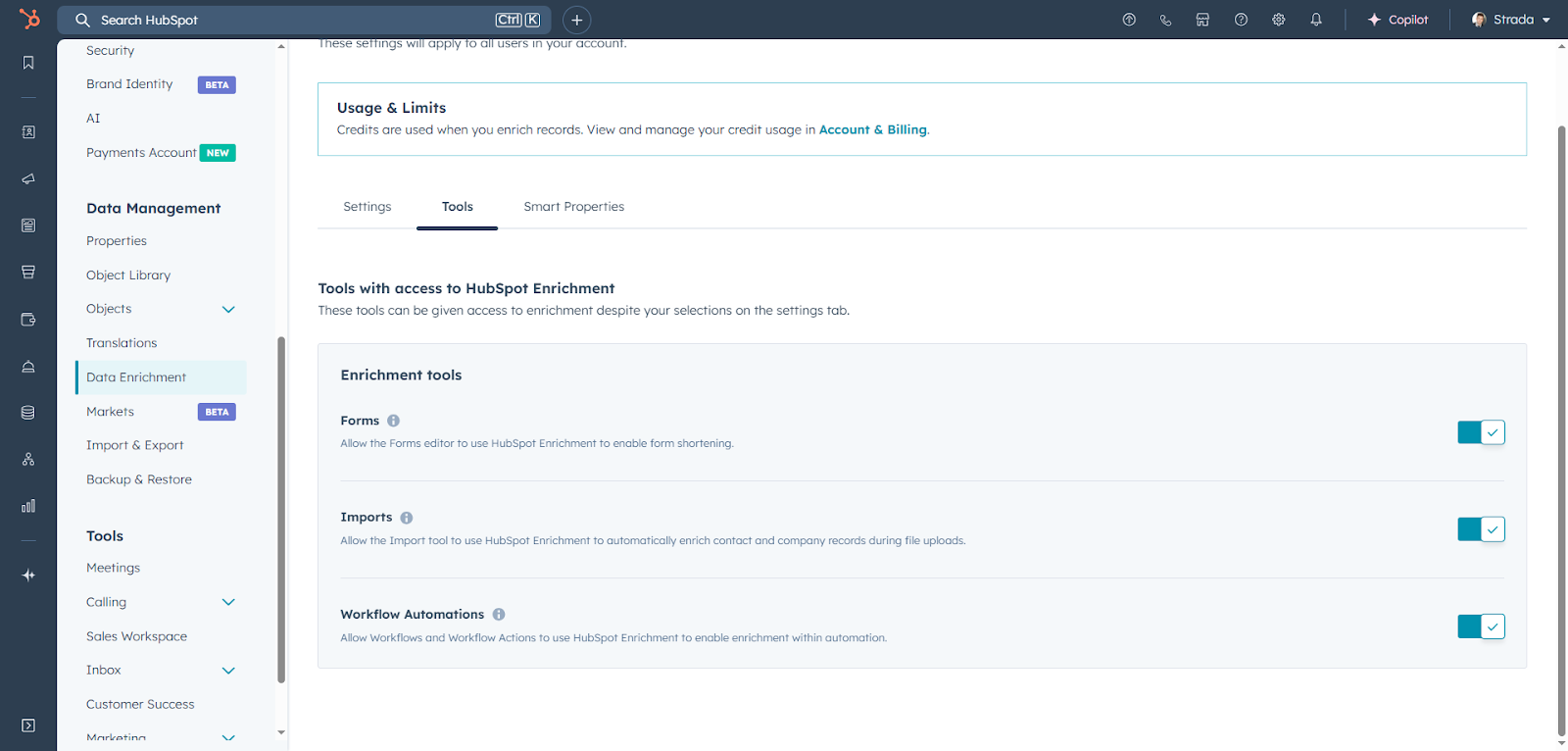The width and height of the screenshot is (1568, 751).
Task: Open Brand Identity in sidebar
Action: (x=129, y=84)
